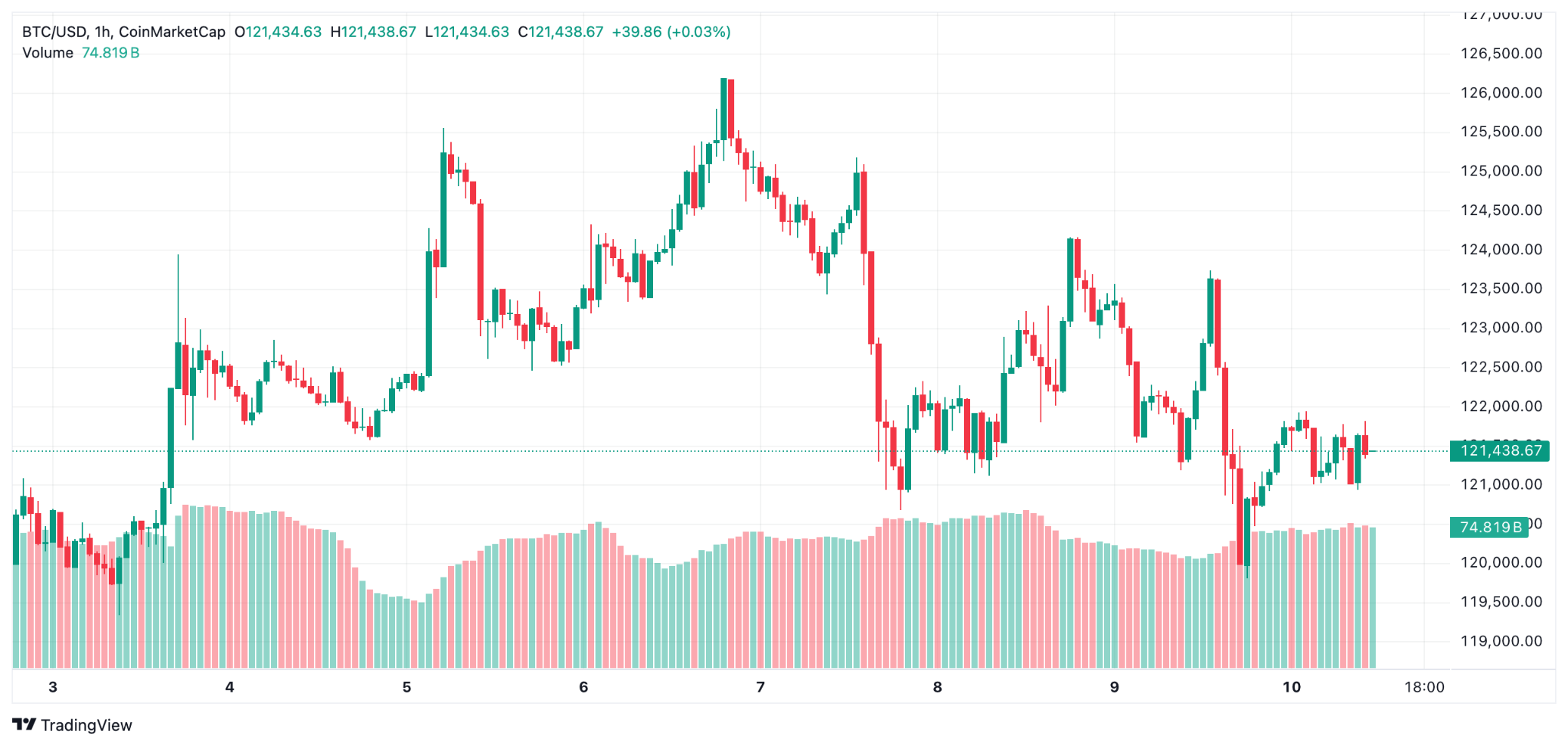1568x746 pixels.
Task: Select the 1h interval label
Action: (x=103, y=32)
